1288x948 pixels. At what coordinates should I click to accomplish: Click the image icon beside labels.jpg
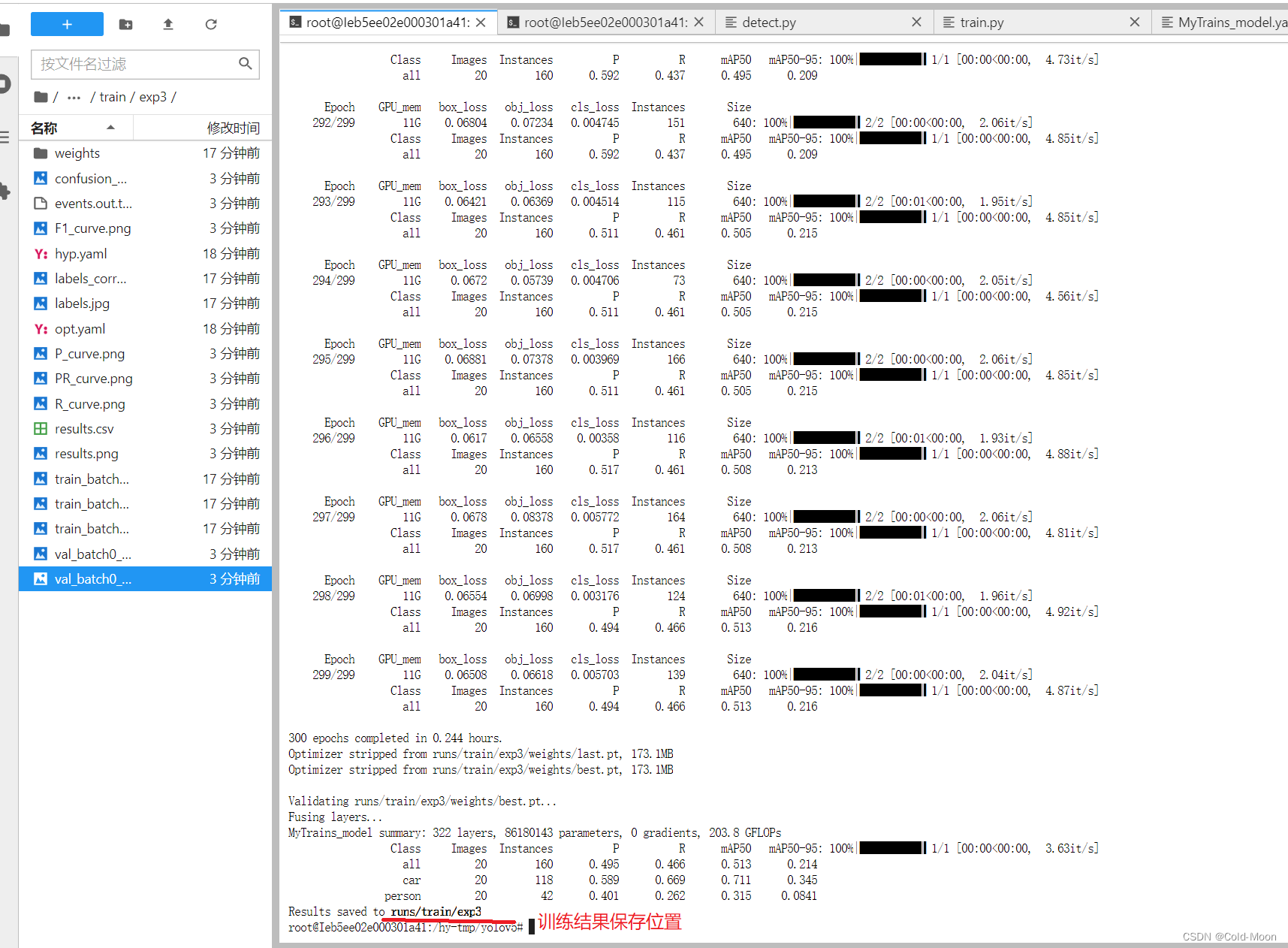(41, 303)
